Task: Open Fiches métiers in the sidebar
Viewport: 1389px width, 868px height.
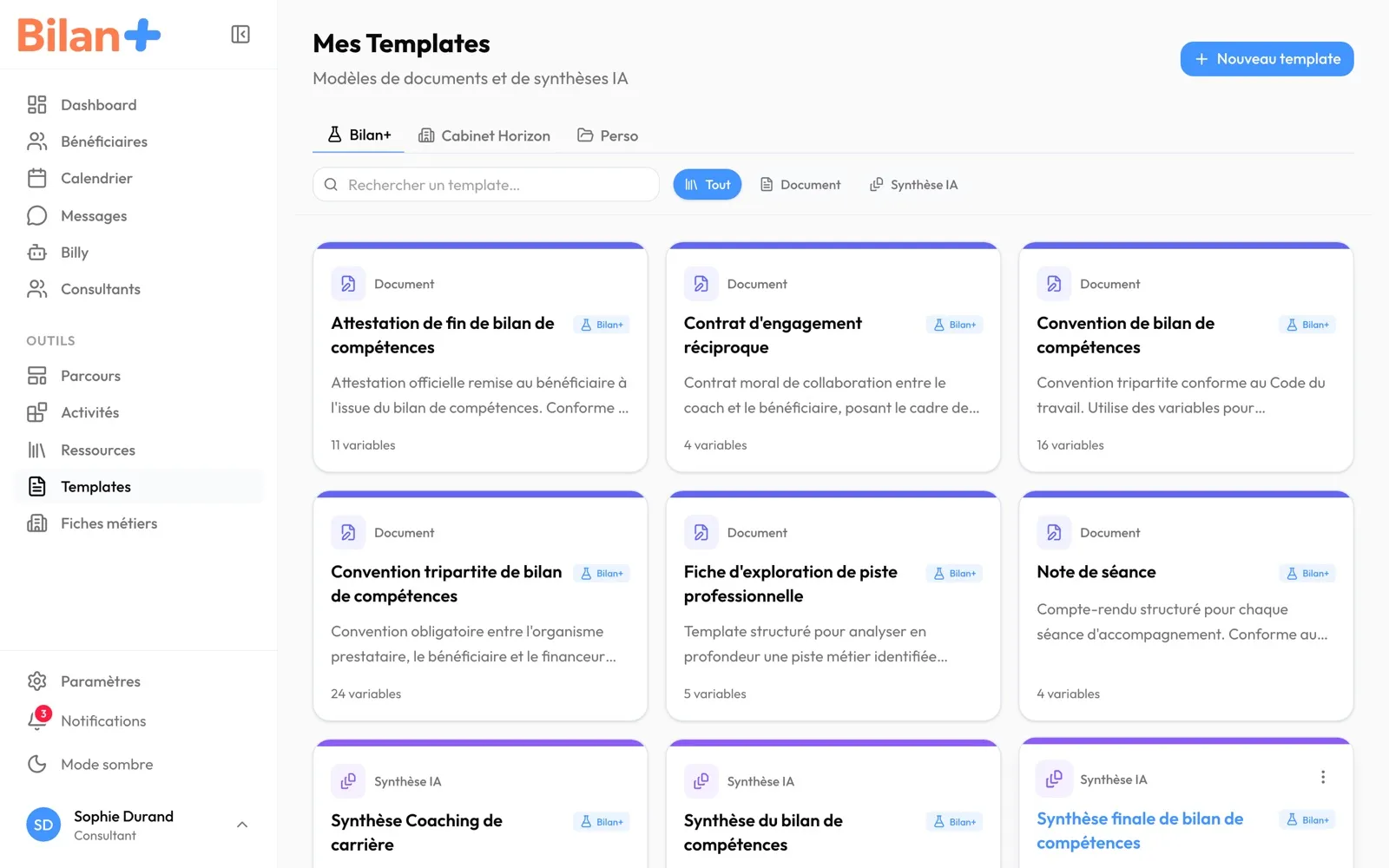Action: (139, 523)
